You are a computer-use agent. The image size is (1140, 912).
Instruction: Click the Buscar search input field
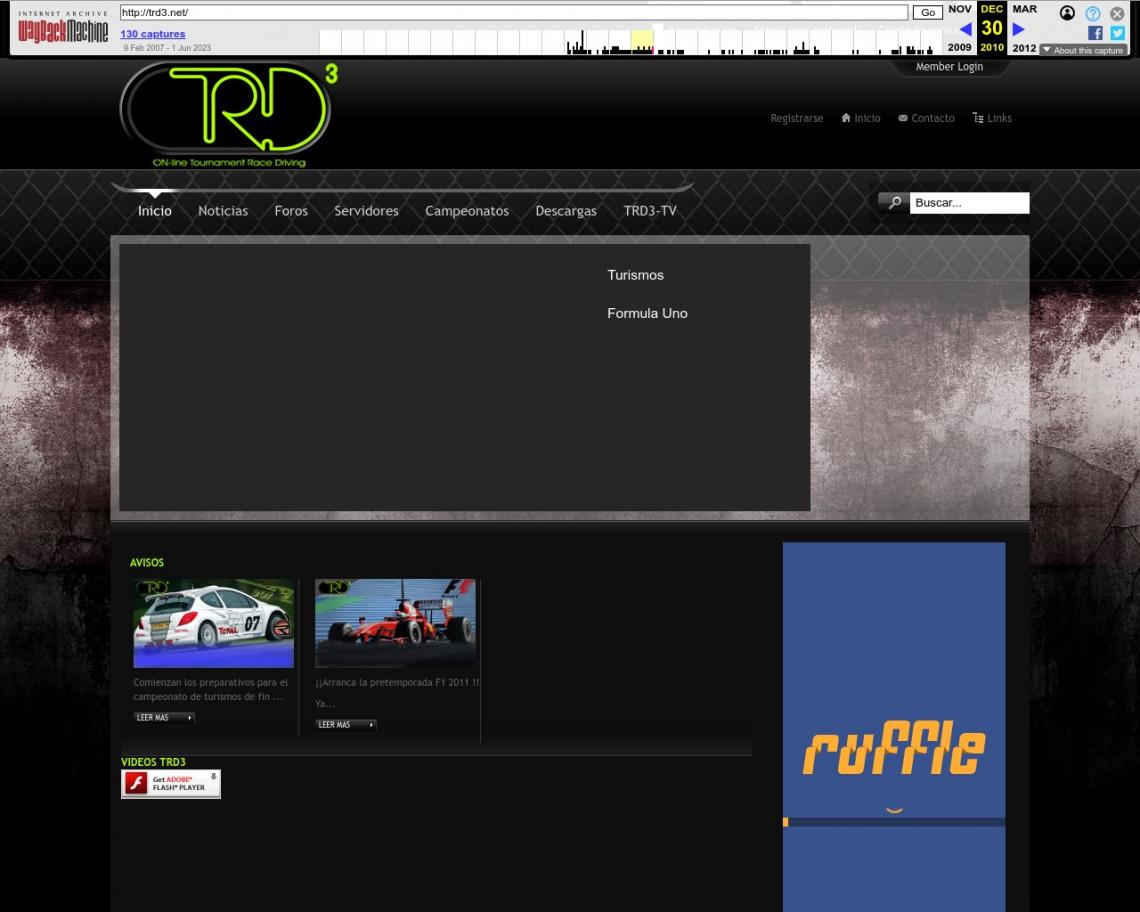(x=968, y=203)
